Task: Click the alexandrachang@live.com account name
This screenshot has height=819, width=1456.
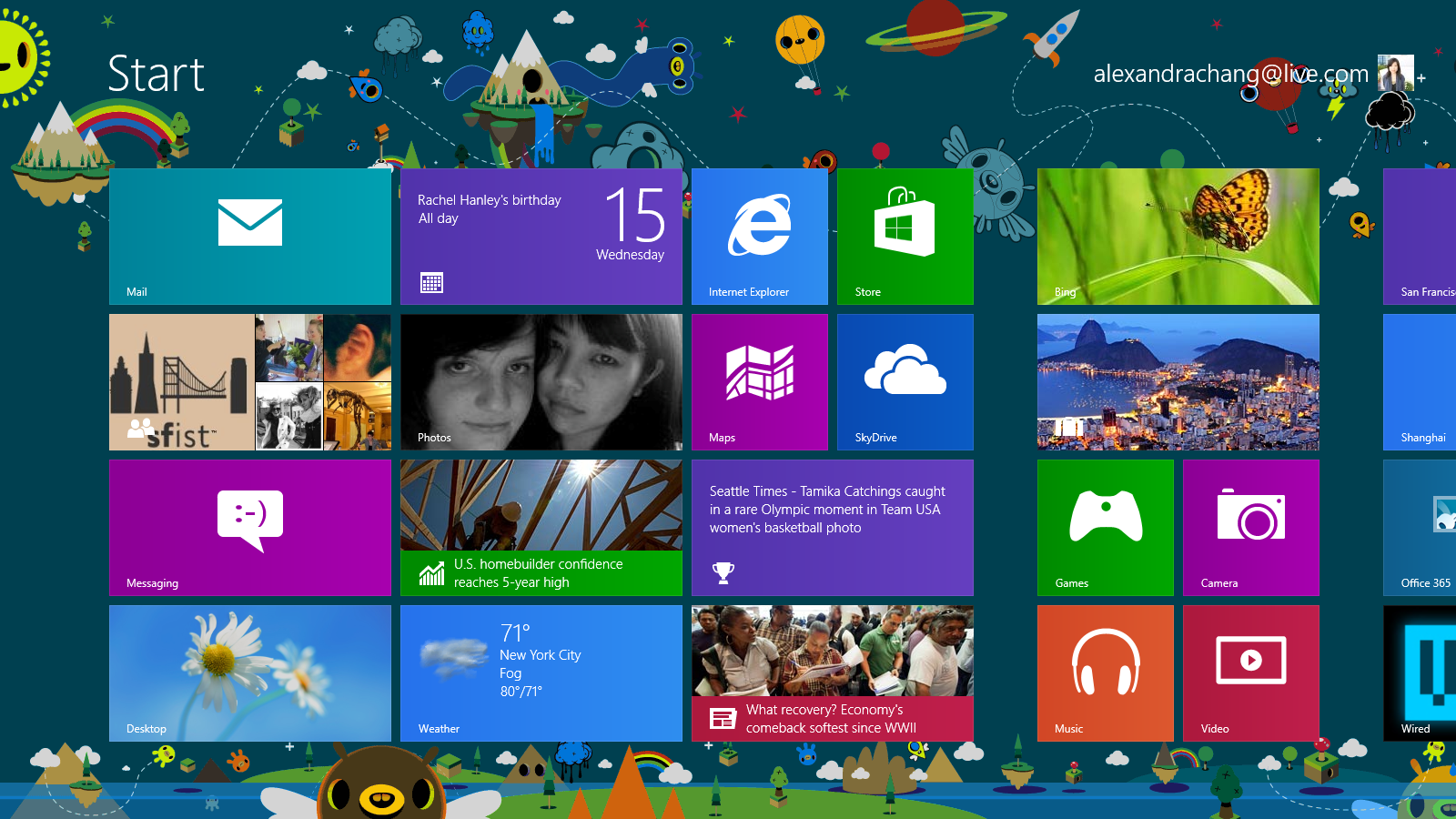Action: (x=1231, y=74)
